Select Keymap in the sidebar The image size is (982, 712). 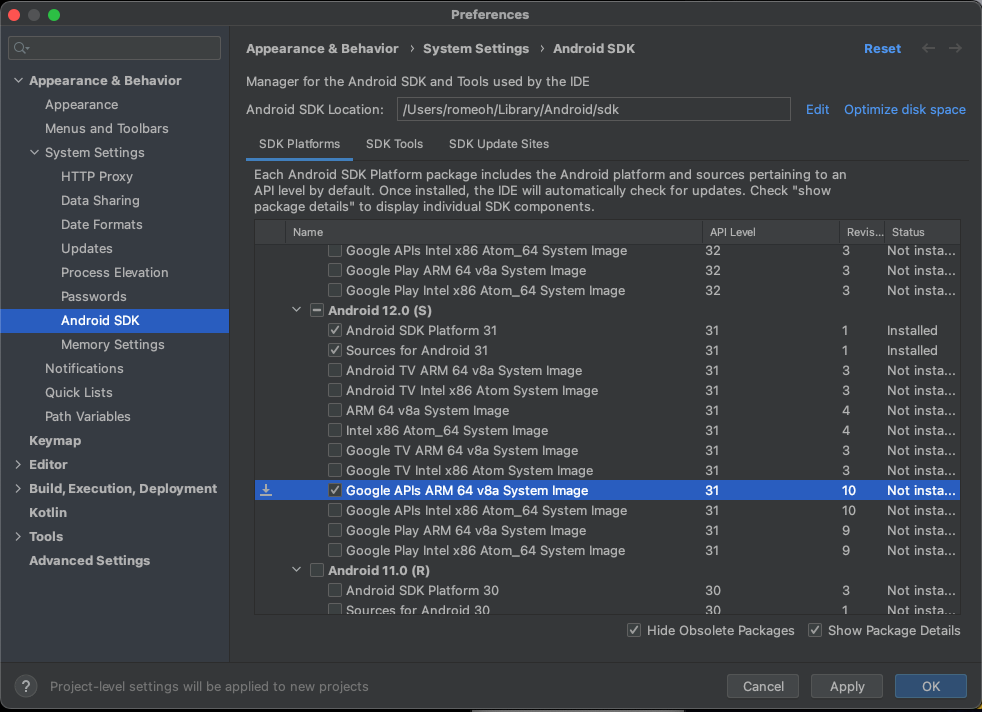55,440
